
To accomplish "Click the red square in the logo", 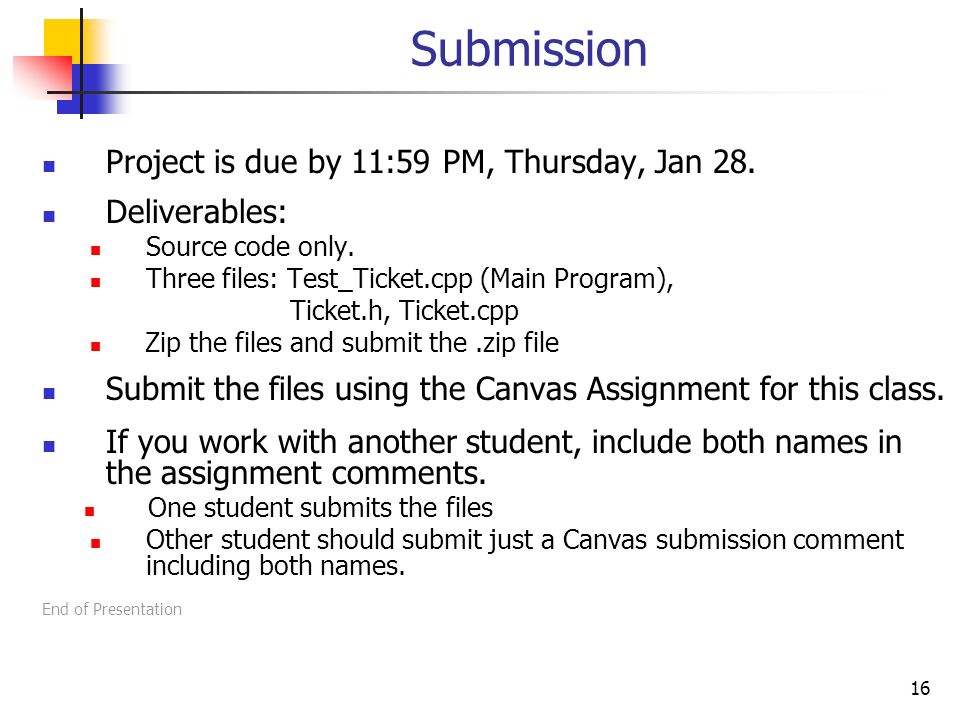I will (x=43, y=77).
